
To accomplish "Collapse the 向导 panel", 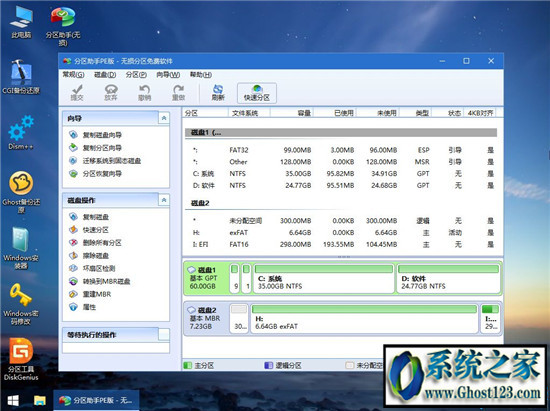I will click(164, 119).
